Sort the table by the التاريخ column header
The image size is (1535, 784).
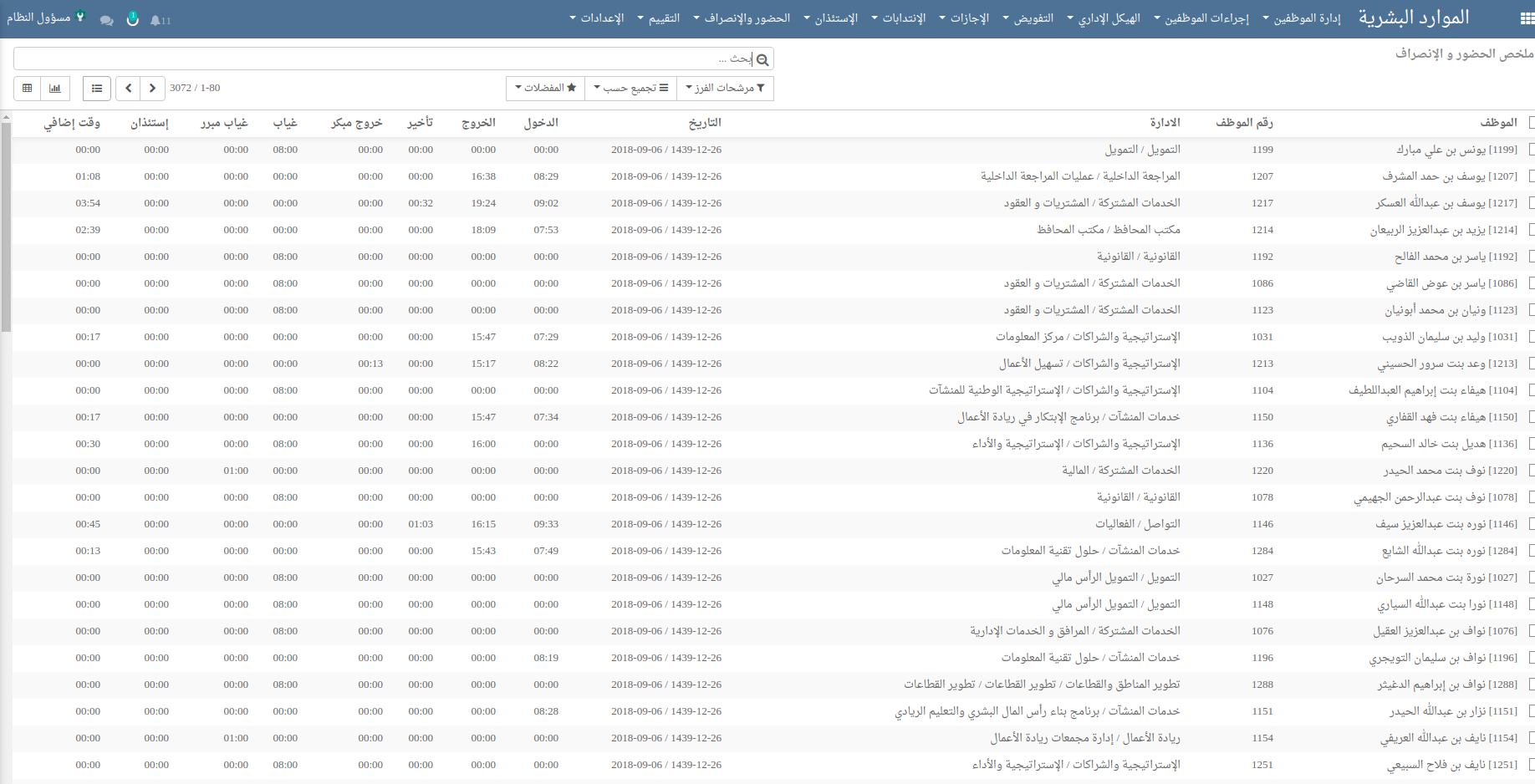704,123
